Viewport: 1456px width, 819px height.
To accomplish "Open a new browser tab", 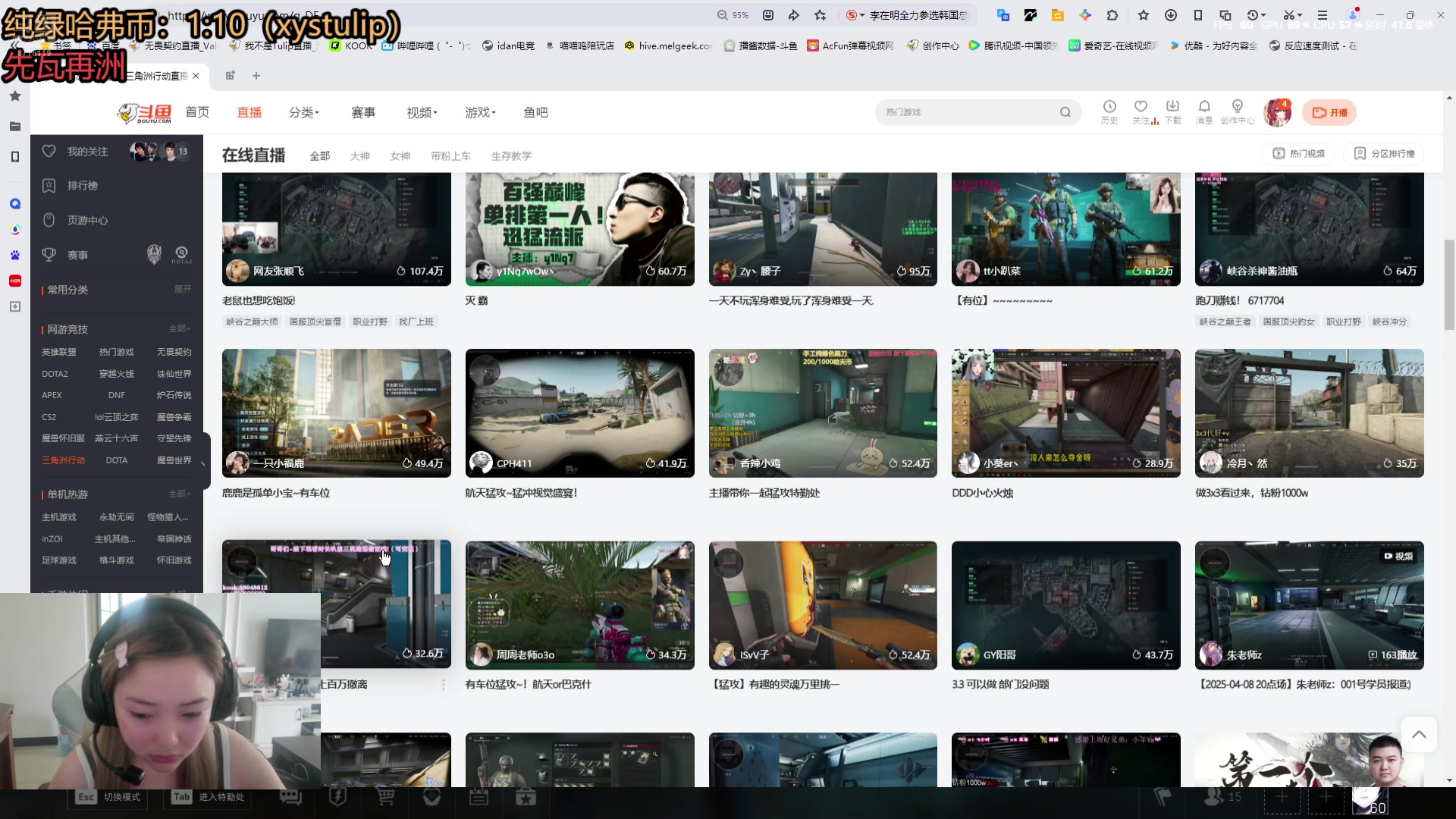I will 256,76.
